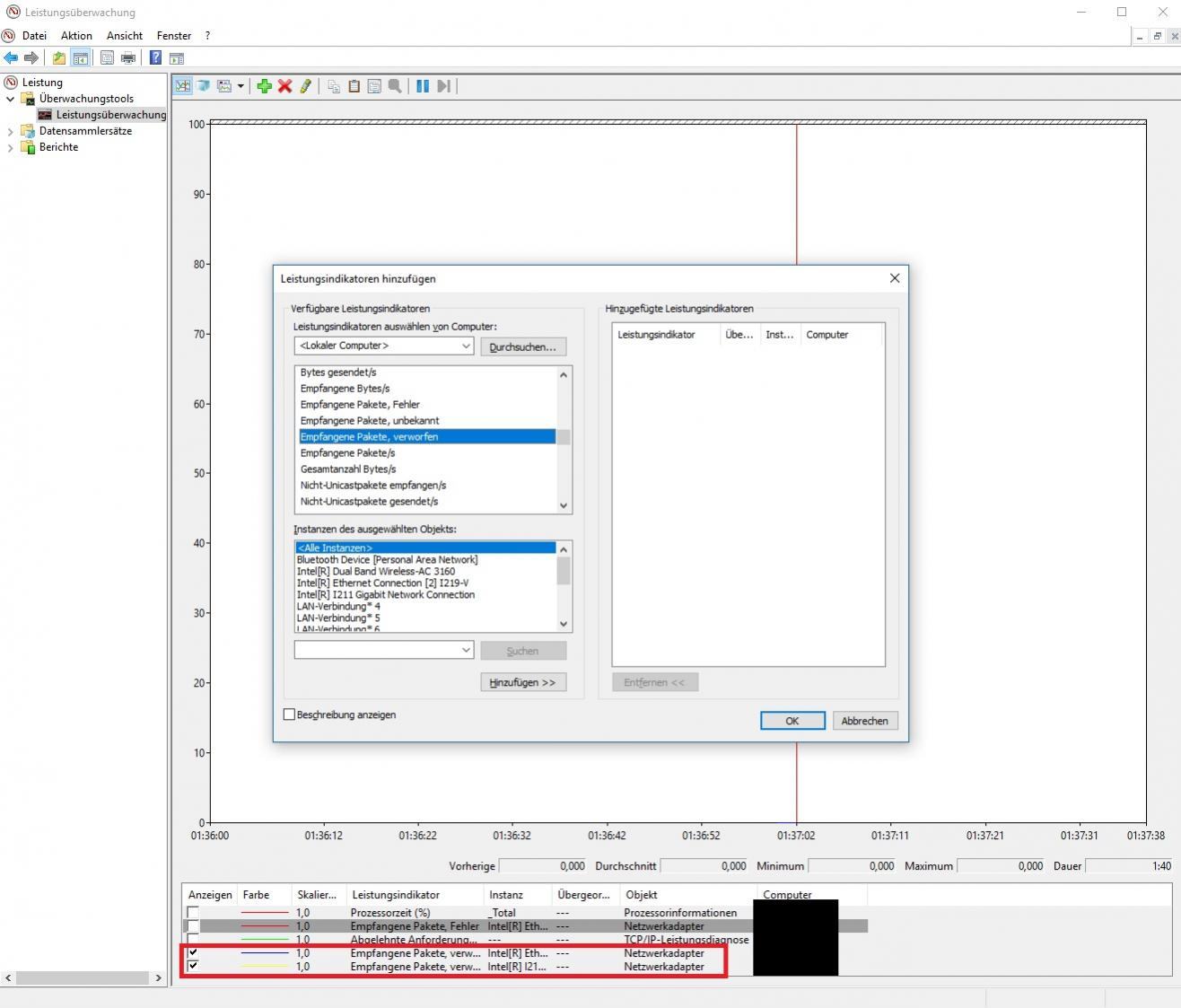Click the update data step icon

pos(443,86)
